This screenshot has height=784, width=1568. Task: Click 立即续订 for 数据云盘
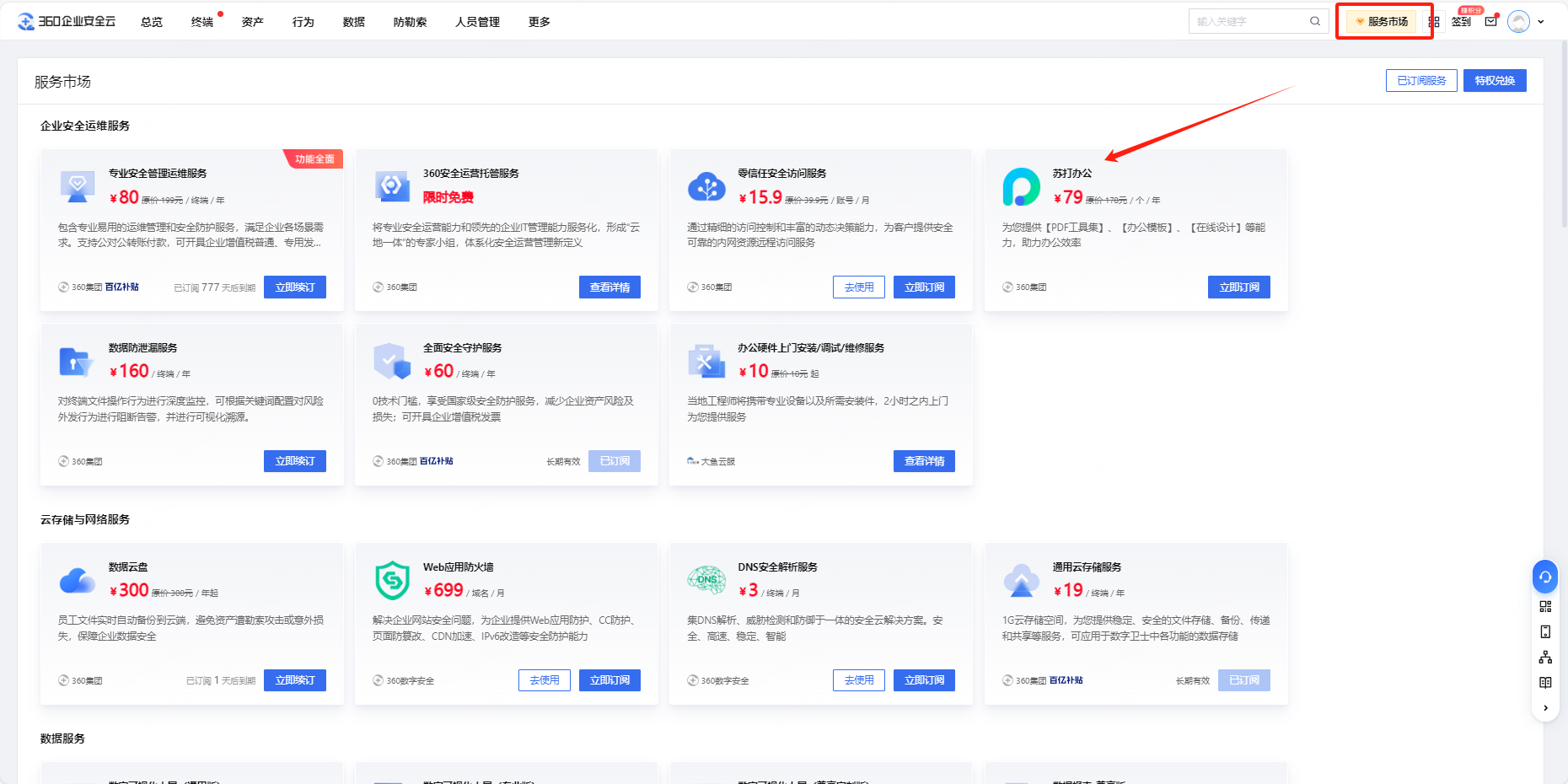point(295,680)
